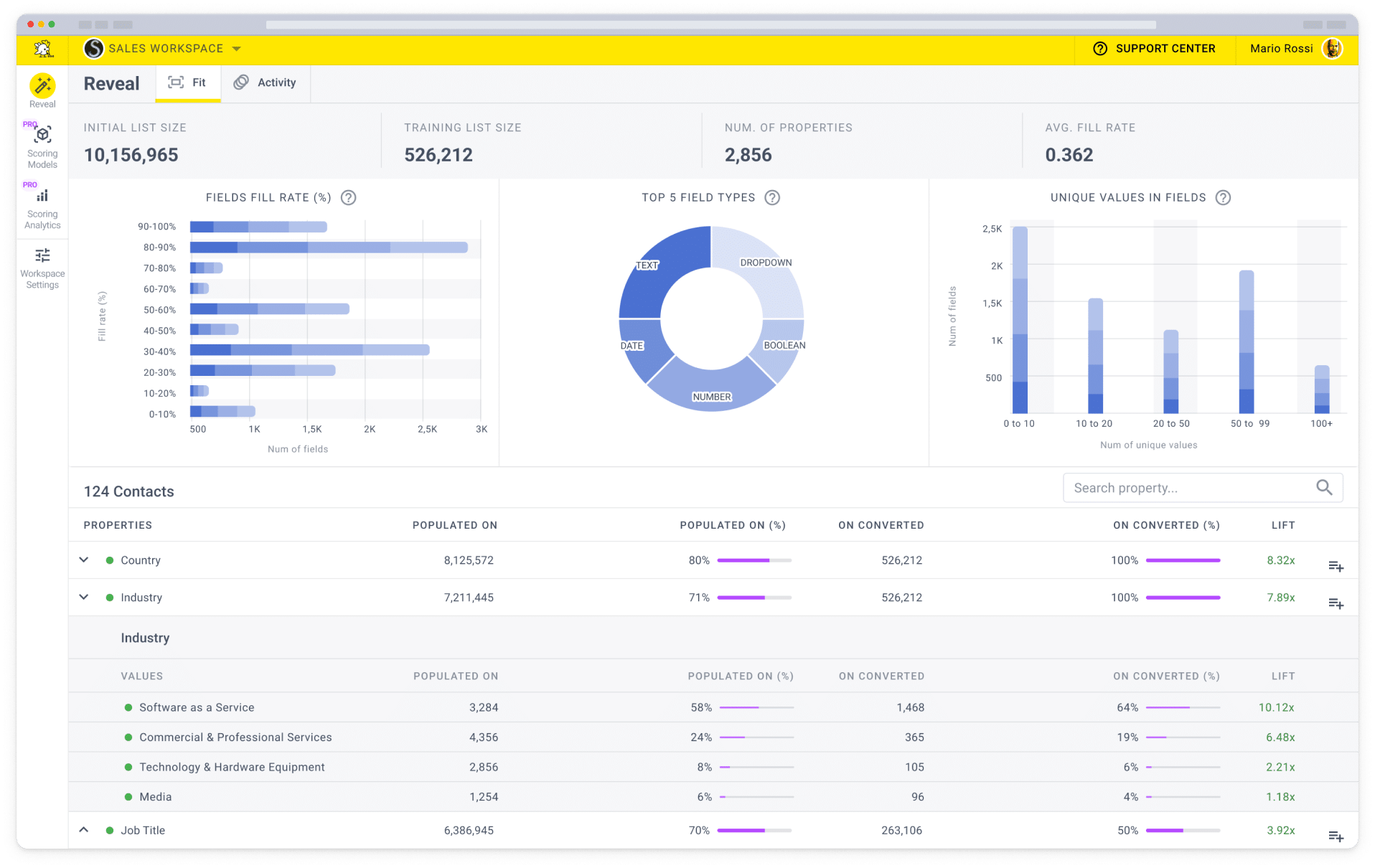Screen dimensions: 1375x868
Task: Click the help icon beside Top 5 Field Types
Action: (x=772, y=197)
